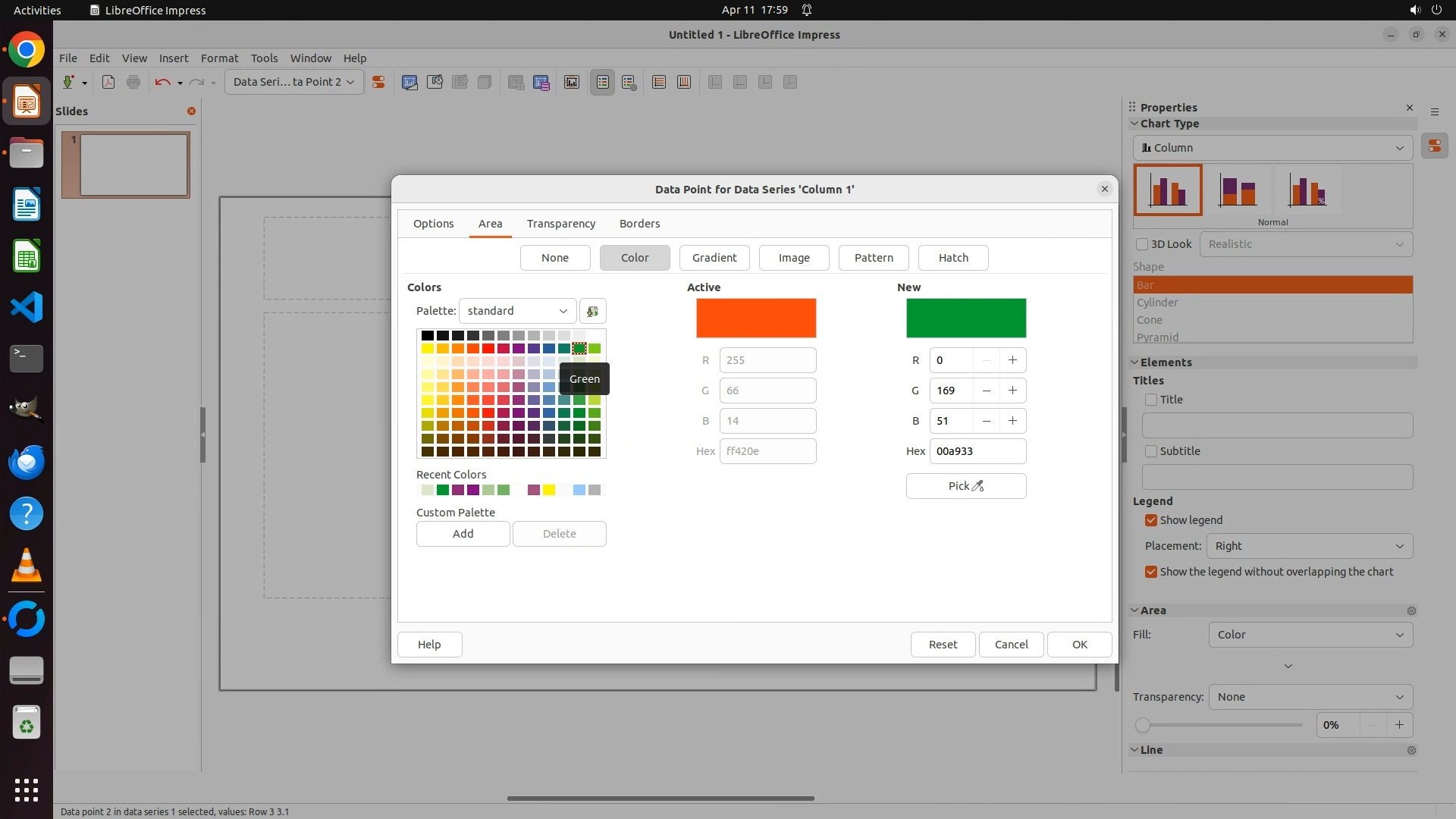
Task: Click the Horizontal Grids toolbar icon
Action: point(659,82)
